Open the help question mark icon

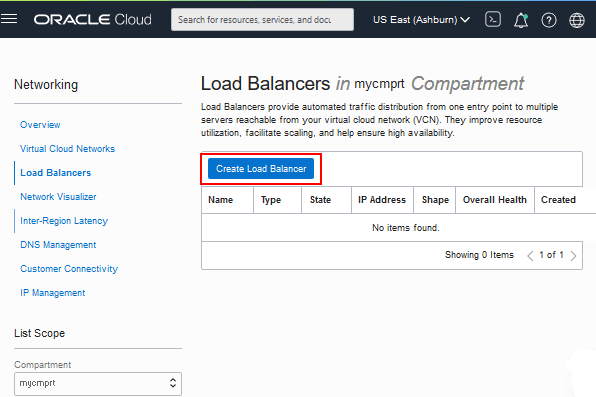point(548,20)
